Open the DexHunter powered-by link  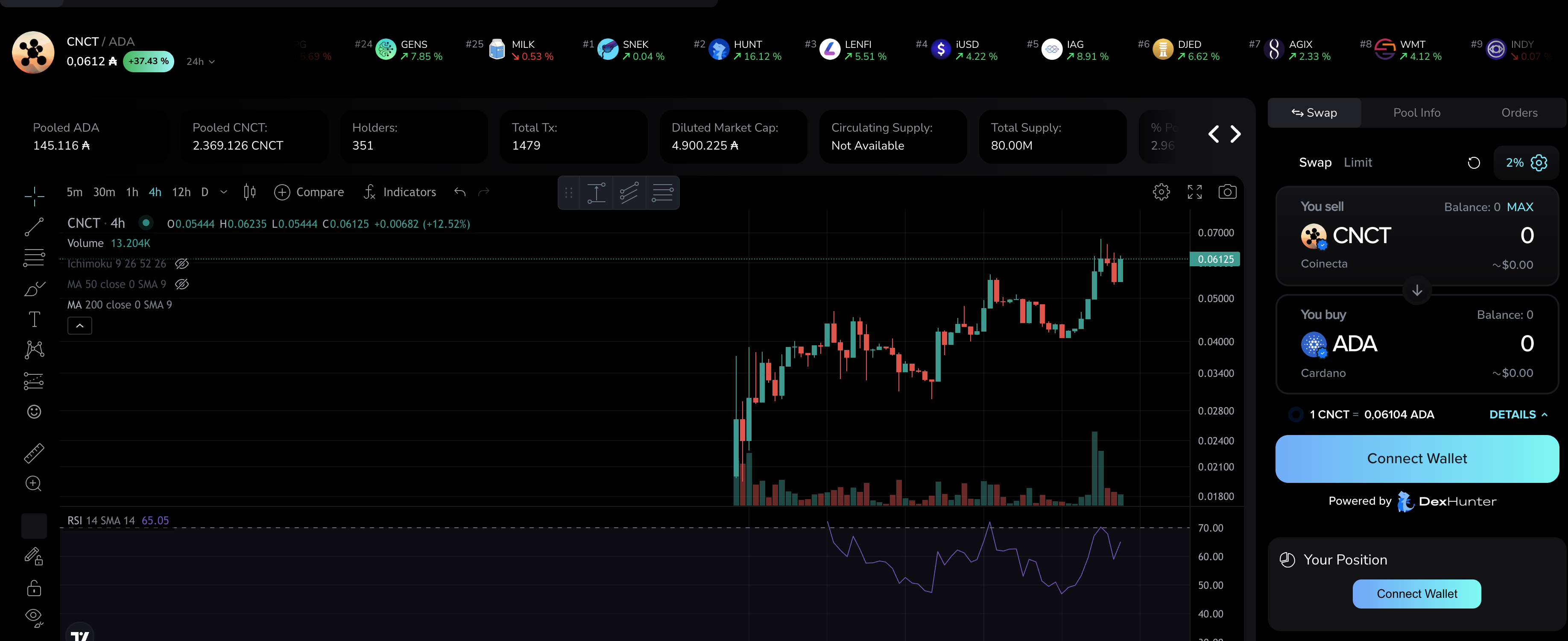tap(1446, 501)
